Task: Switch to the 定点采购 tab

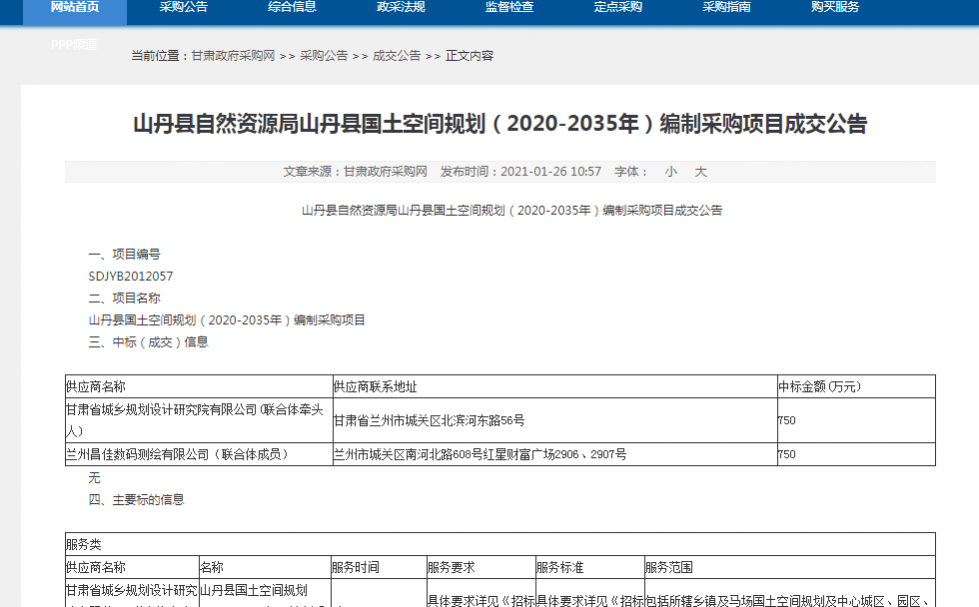Action: pos(618,7)
